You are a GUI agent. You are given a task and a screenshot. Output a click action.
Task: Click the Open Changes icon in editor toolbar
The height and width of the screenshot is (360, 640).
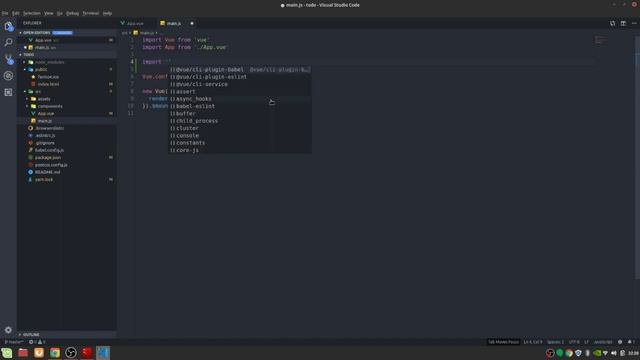pos(612,23)
